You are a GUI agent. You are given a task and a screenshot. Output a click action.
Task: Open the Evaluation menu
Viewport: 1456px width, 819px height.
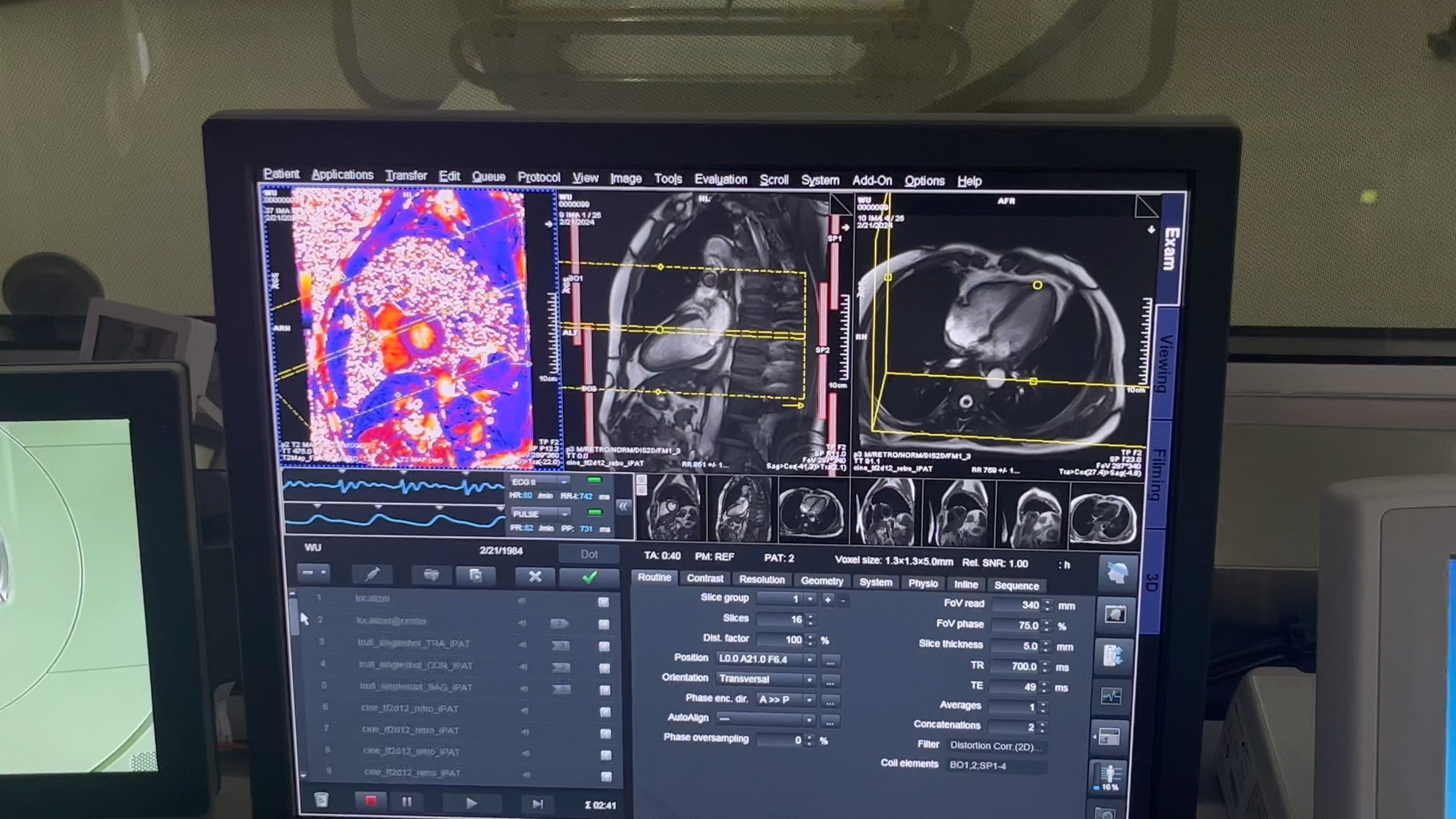click(721, 179)
